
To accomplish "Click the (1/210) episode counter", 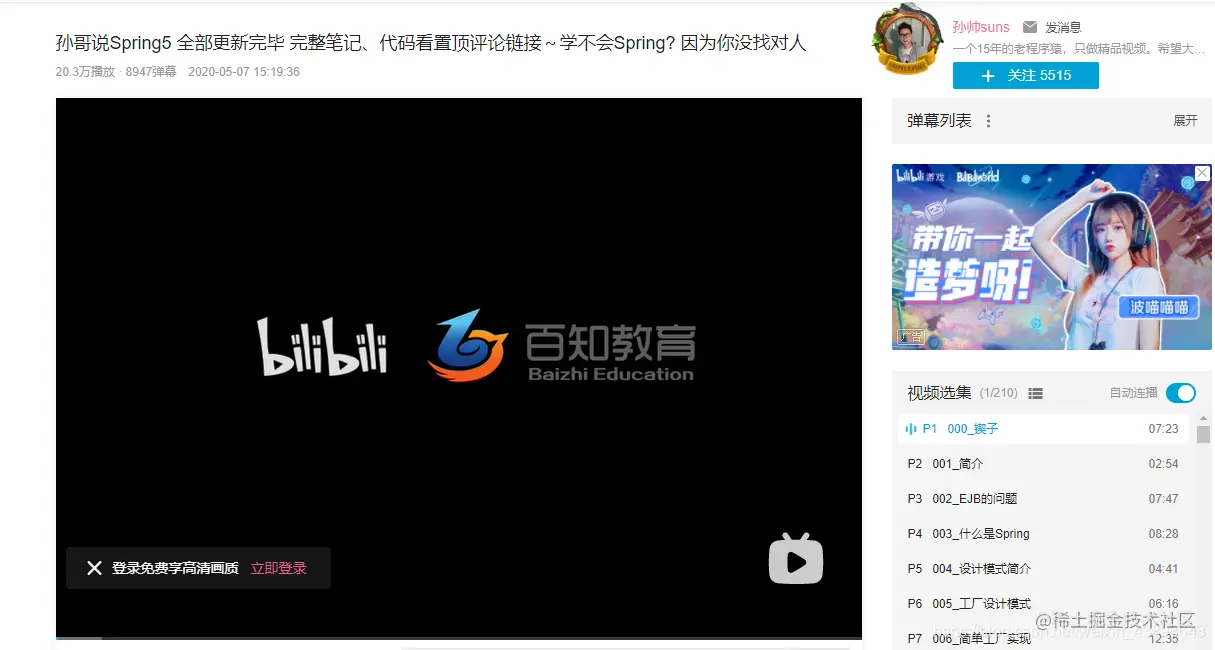I will [998, 394].
